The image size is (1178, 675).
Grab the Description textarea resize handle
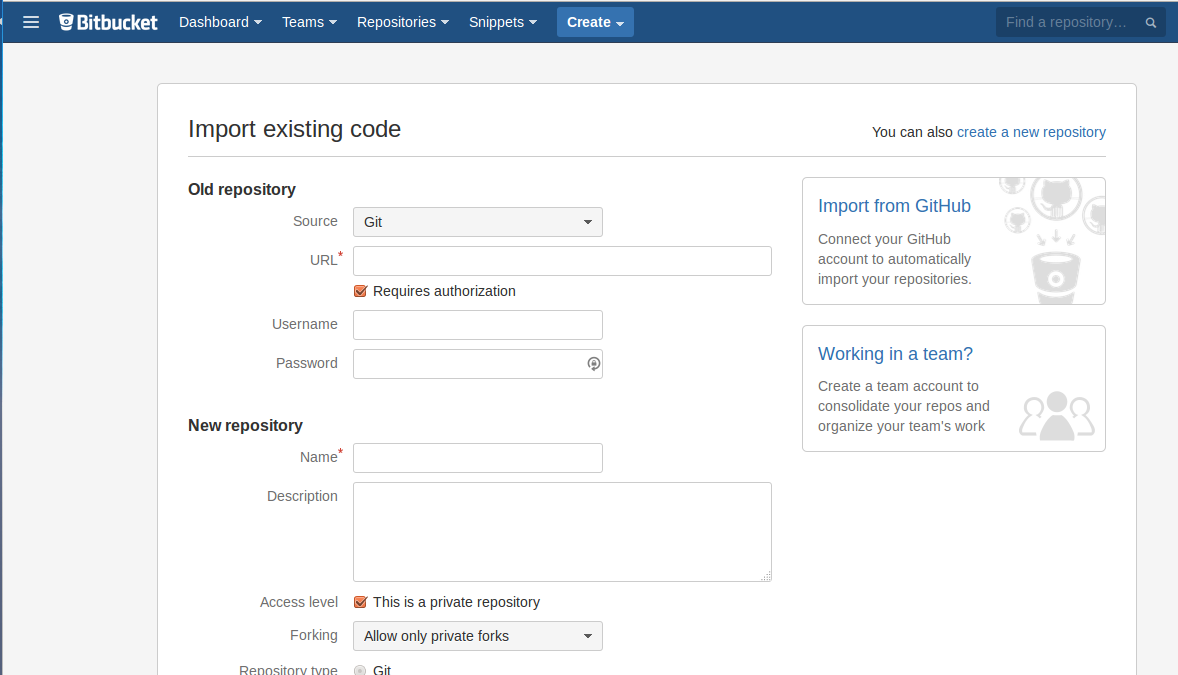766,577
